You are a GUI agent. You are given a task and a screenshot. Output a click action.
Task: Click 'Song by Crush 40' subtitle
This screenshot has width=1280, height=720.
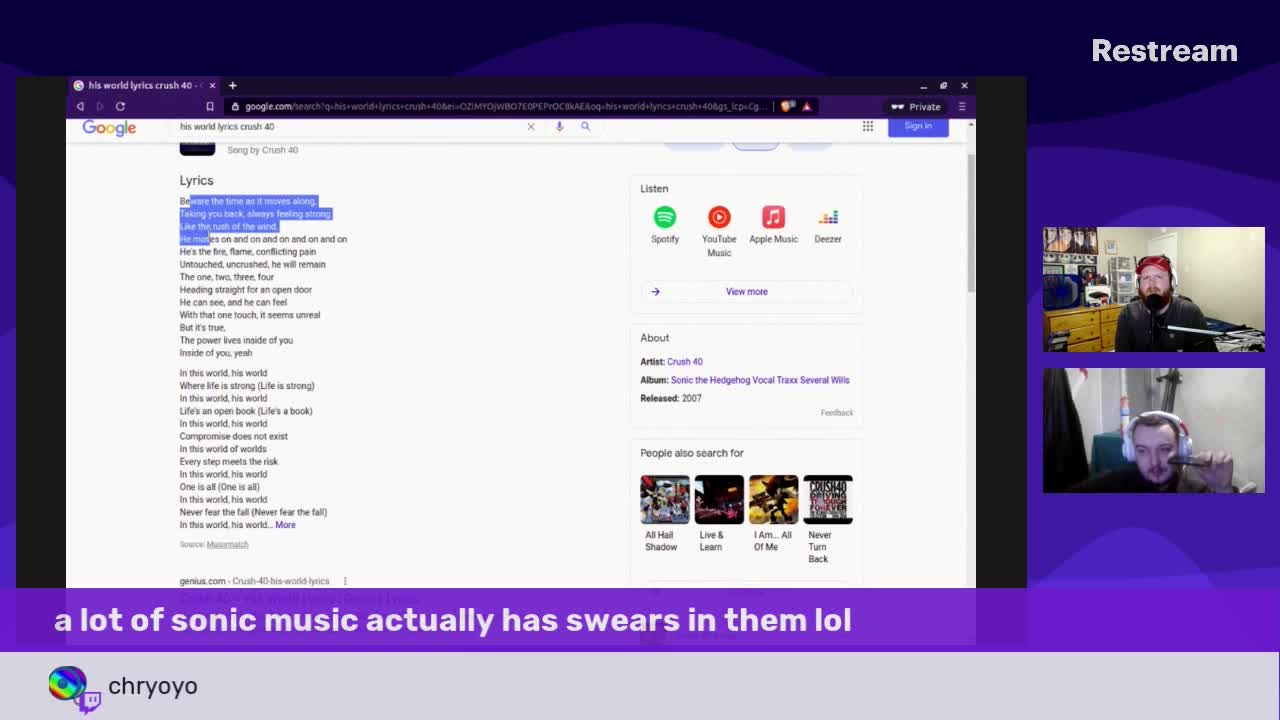262,150
